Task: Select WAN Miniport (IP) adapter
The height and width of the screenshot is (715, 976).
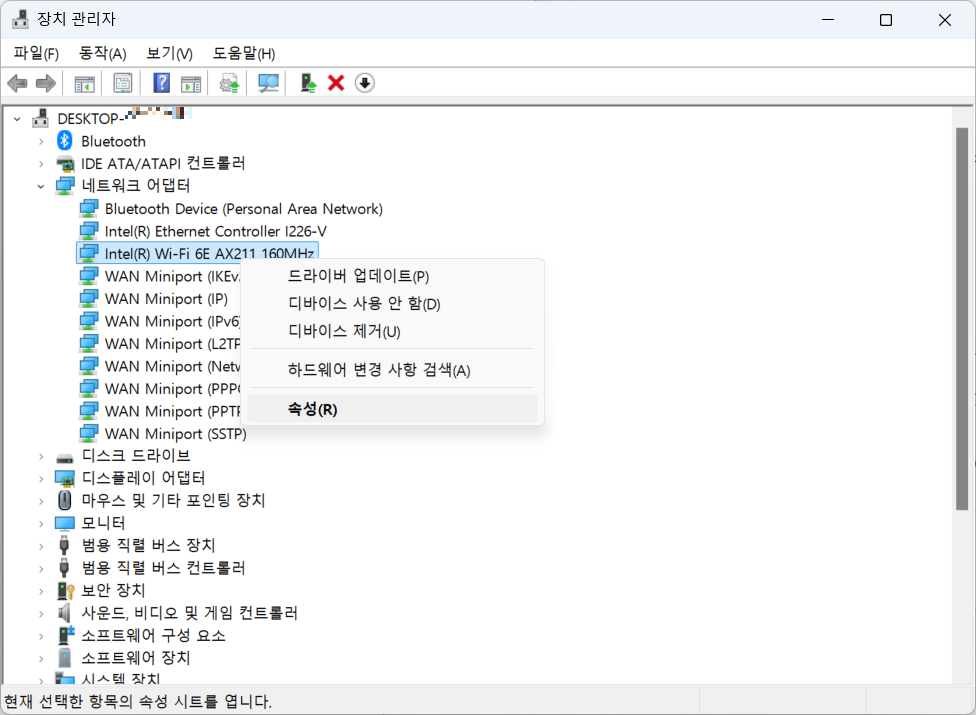Action: coord(166,299)
